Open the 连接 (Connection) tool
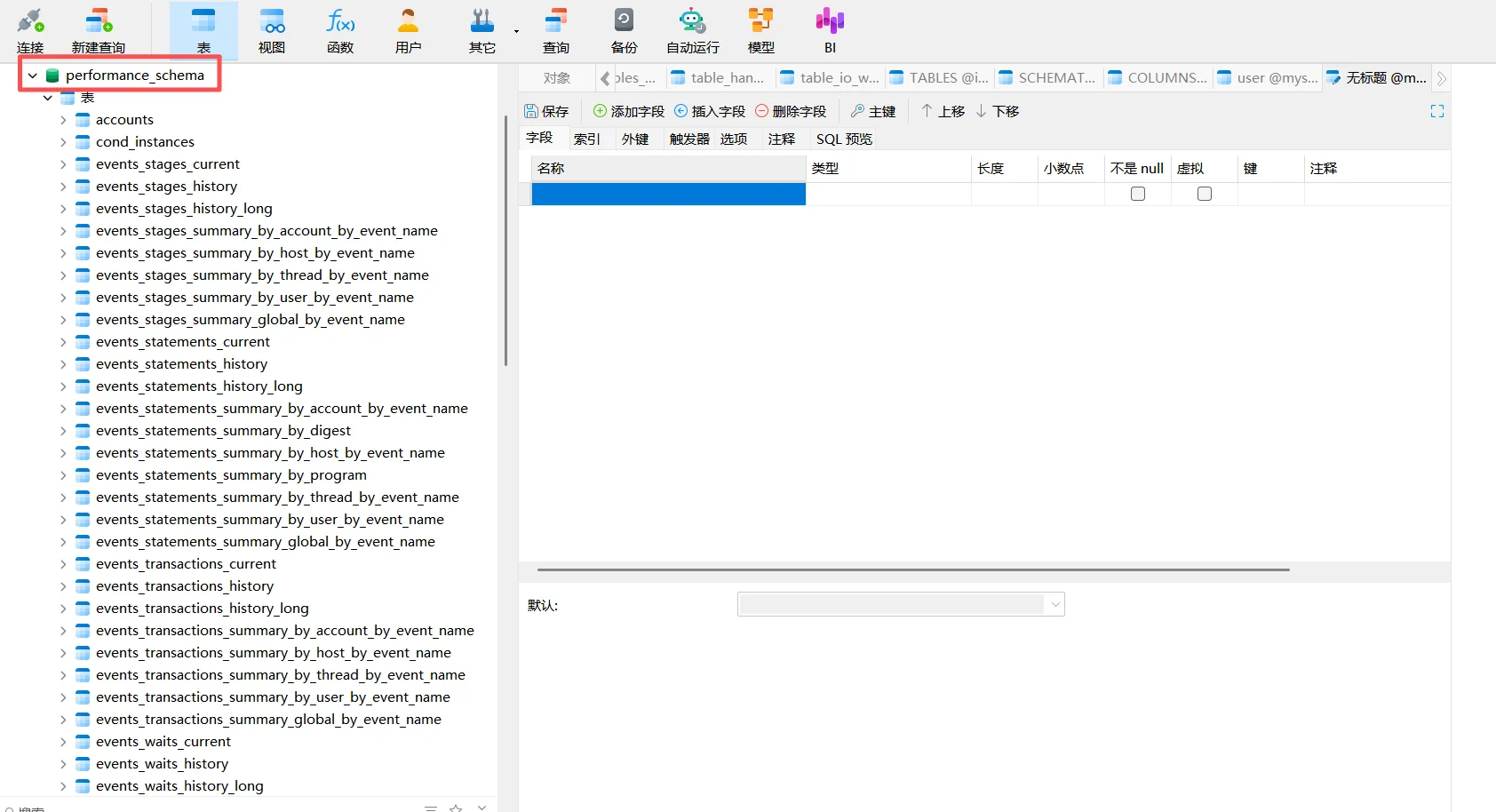The width and height of the screenshot is (1496, 812). [x=30, y=30]
